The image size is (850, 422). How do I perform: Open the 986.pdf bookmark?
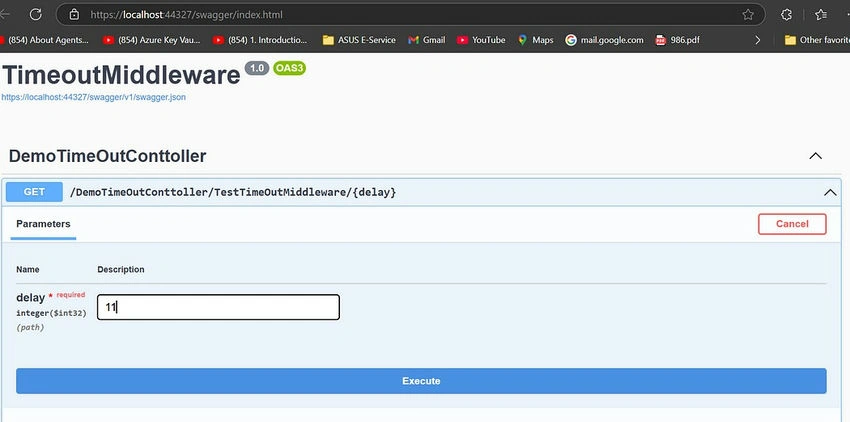pyautogui.click(x=678, y=40)
